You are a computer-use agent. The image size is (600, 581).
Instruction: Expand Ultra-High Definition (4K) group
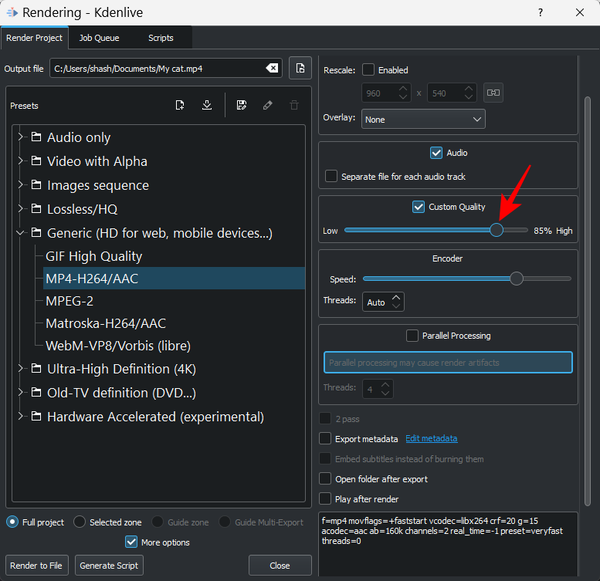tap(20, 369)
